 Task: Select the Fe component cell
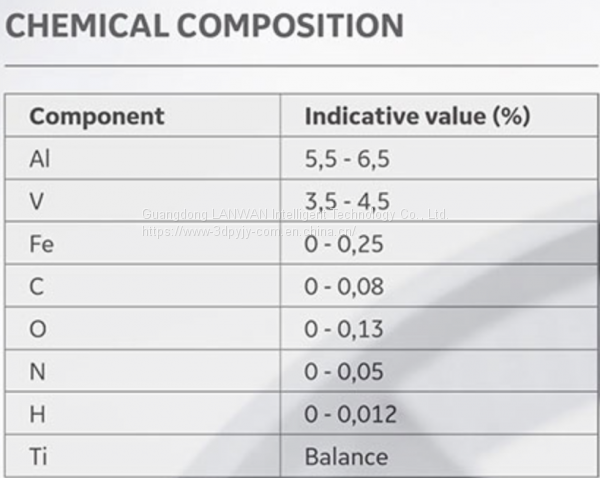(x=42, y=244)
